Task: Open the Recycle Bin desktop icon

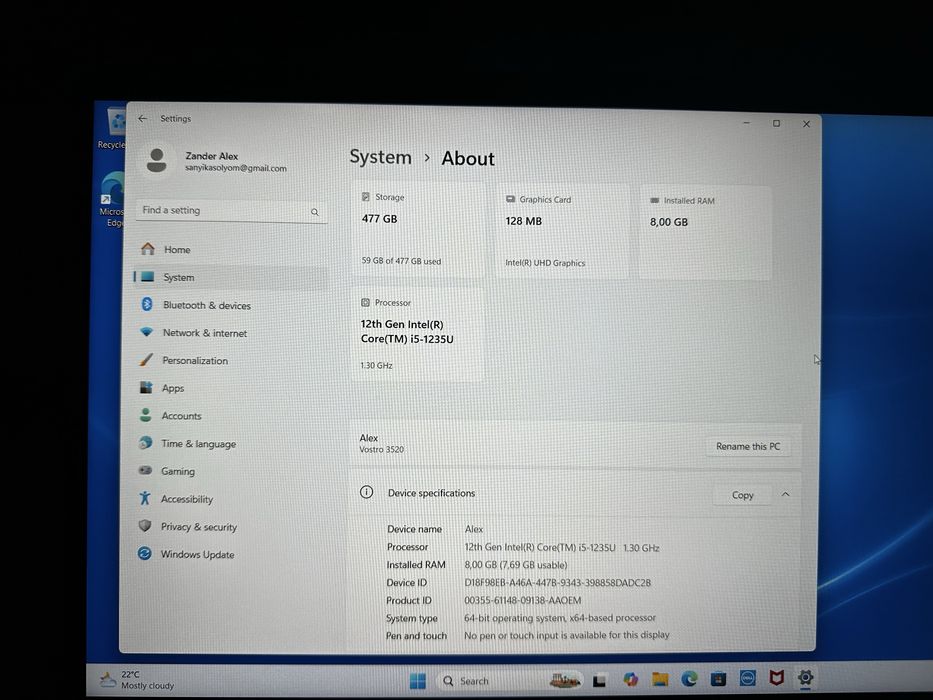Action: pos(113,128)
